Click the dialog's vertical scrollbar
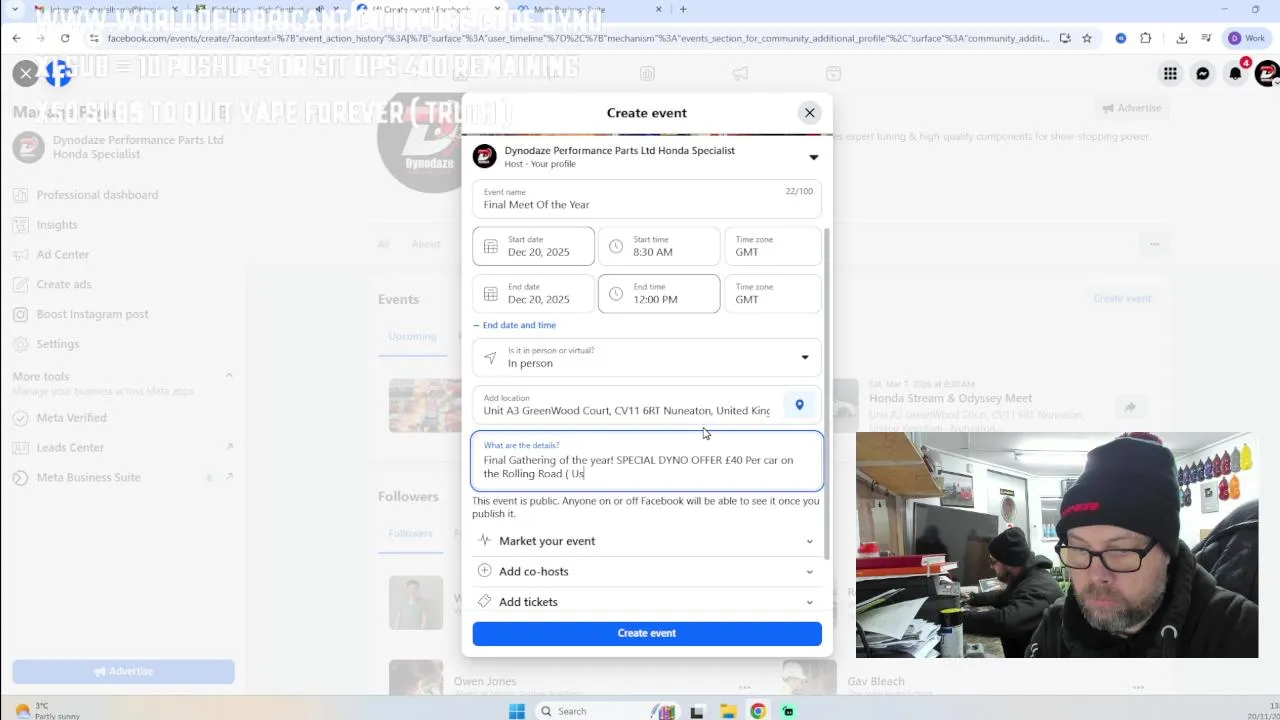The width and height of the screenshot is (1280, 720). 826,395
